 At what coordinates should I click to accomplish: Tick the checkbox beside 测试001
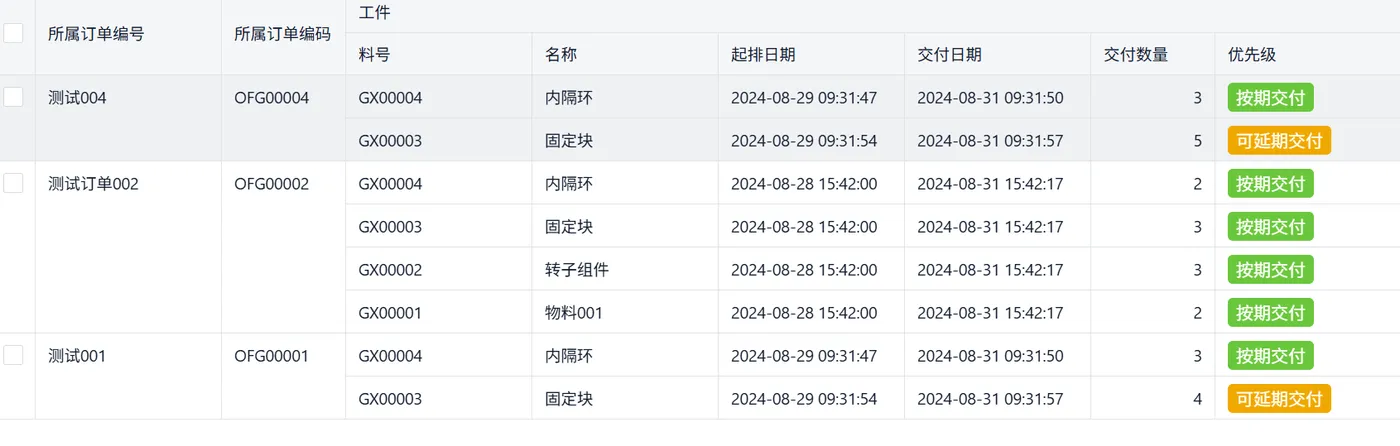click(x=13, y=355)
